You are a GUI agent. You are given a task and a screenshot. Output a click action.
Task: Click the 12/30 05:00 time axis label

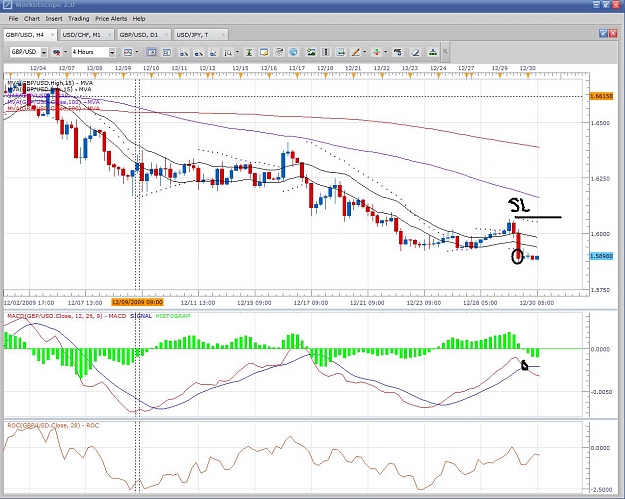coord(537,303)
